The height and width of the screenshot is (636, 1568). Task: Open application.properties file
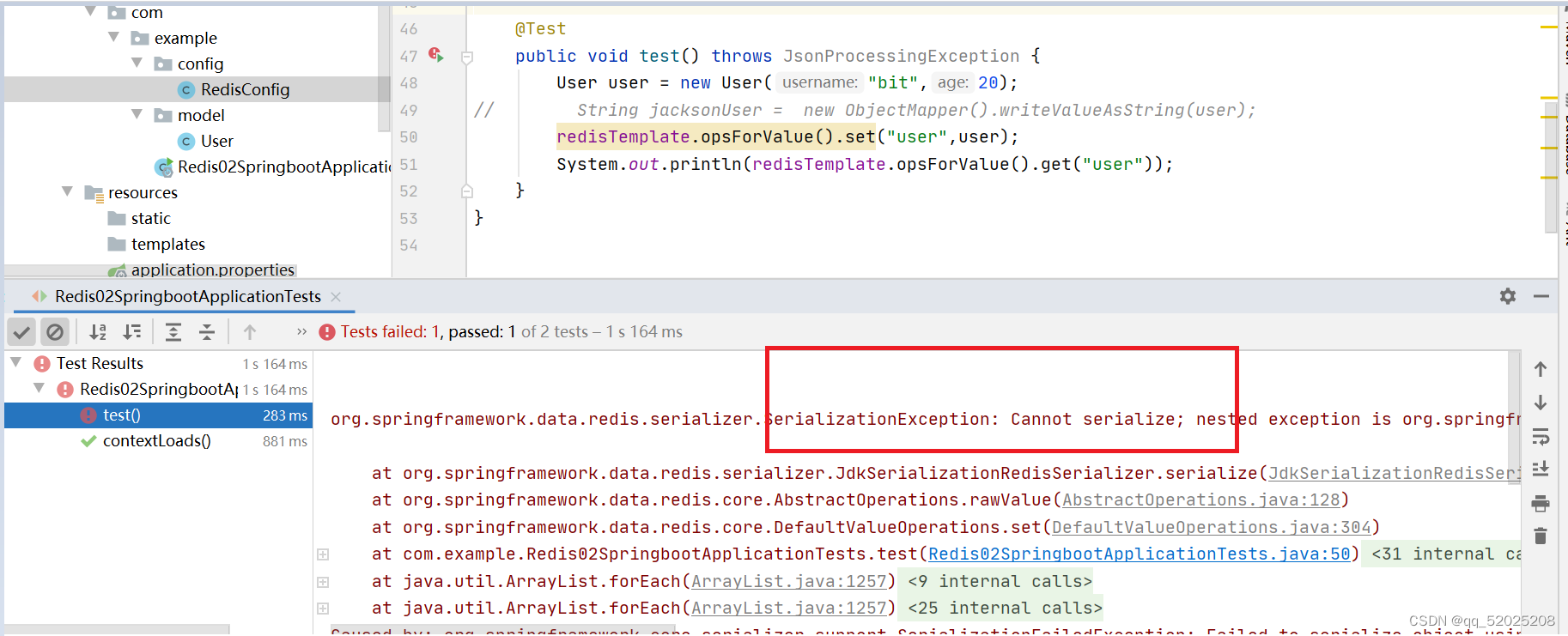pyautogui.click(x=212, y=270)
